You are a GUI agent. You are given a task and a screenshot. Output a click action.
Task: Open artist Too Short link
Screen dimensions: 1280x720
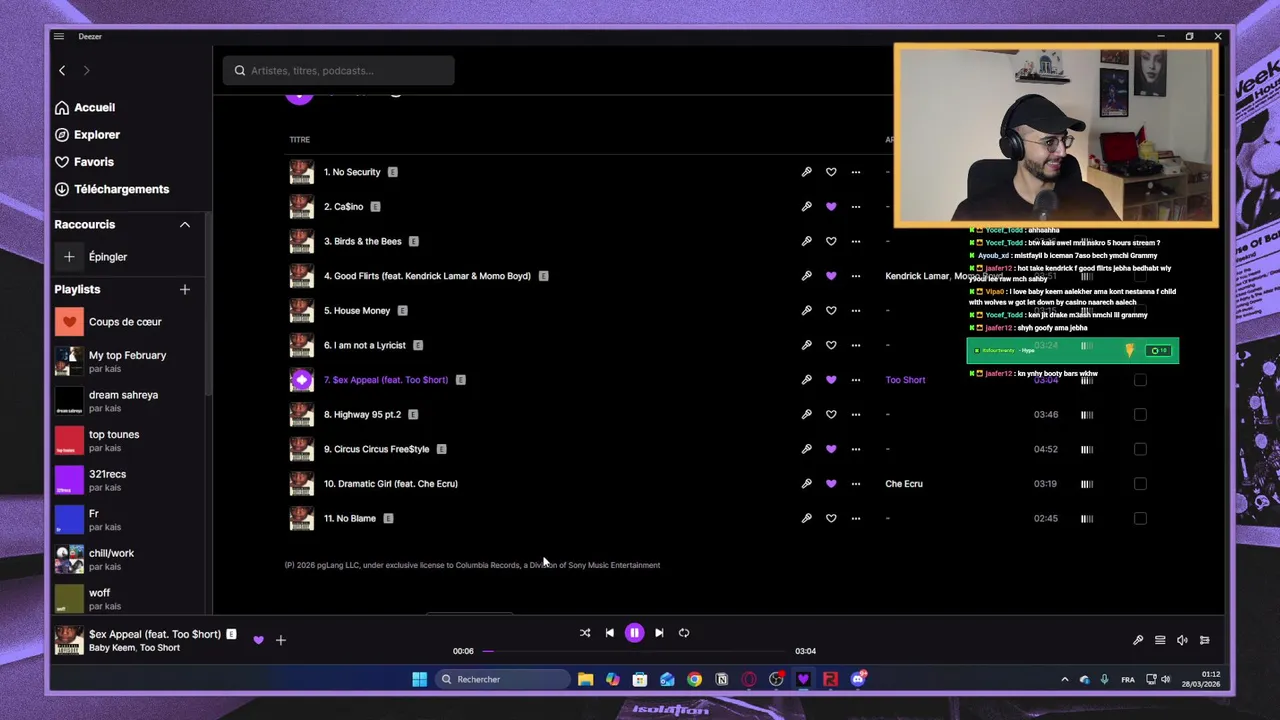coord(905,380)
